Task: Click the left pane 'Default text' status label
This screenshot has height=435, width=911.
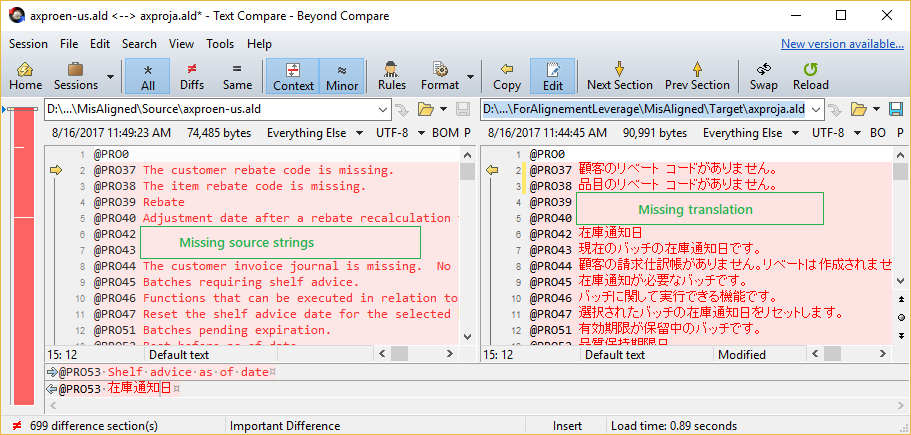Action: [179, 354]
